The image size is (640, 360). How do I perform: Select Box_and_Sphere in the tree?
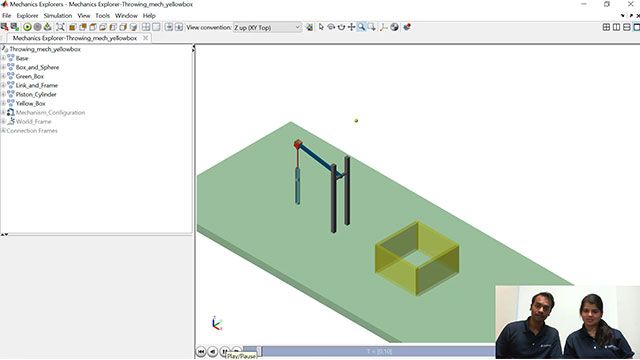pyautogui.click(x=37, y=67)
